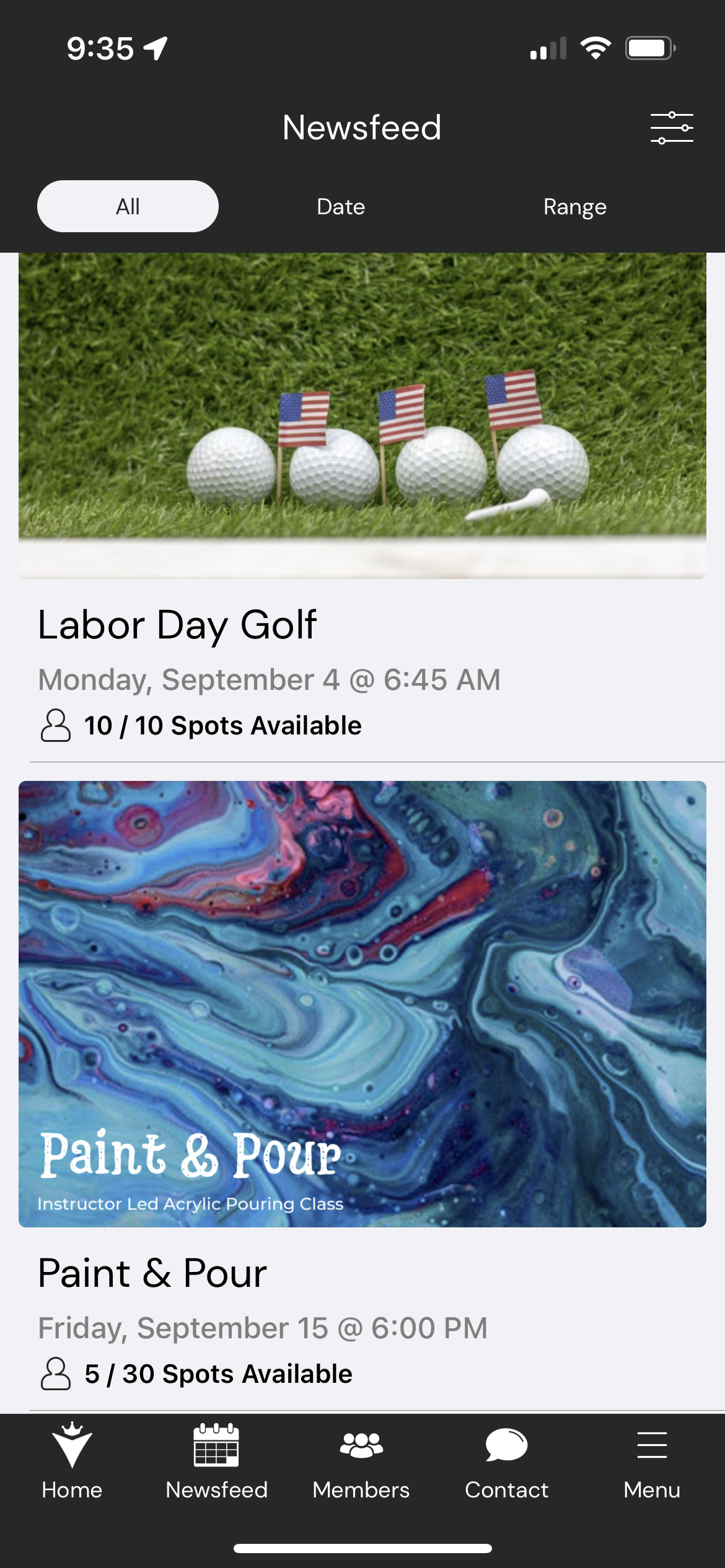Tap 10 / 10 Spots Available label
The height and width of the screenshot is (1568, 725).
[x=223, y=725]
